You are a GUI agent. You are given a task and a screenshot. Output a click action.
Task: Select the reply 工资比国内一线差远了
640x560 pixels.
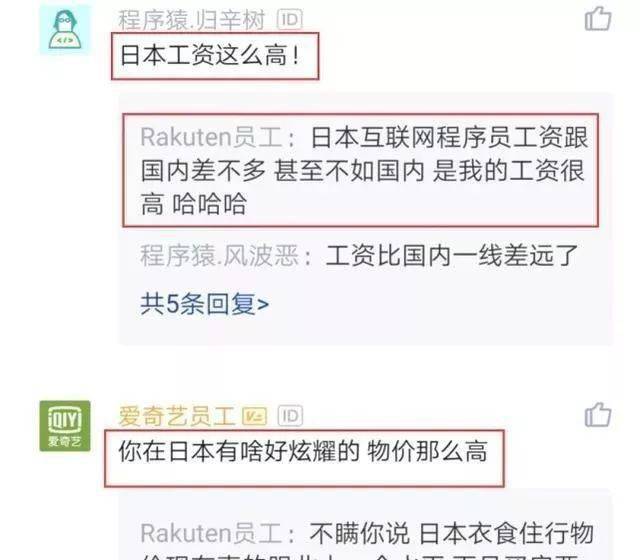pyautogui.click(x=452, y=256)
